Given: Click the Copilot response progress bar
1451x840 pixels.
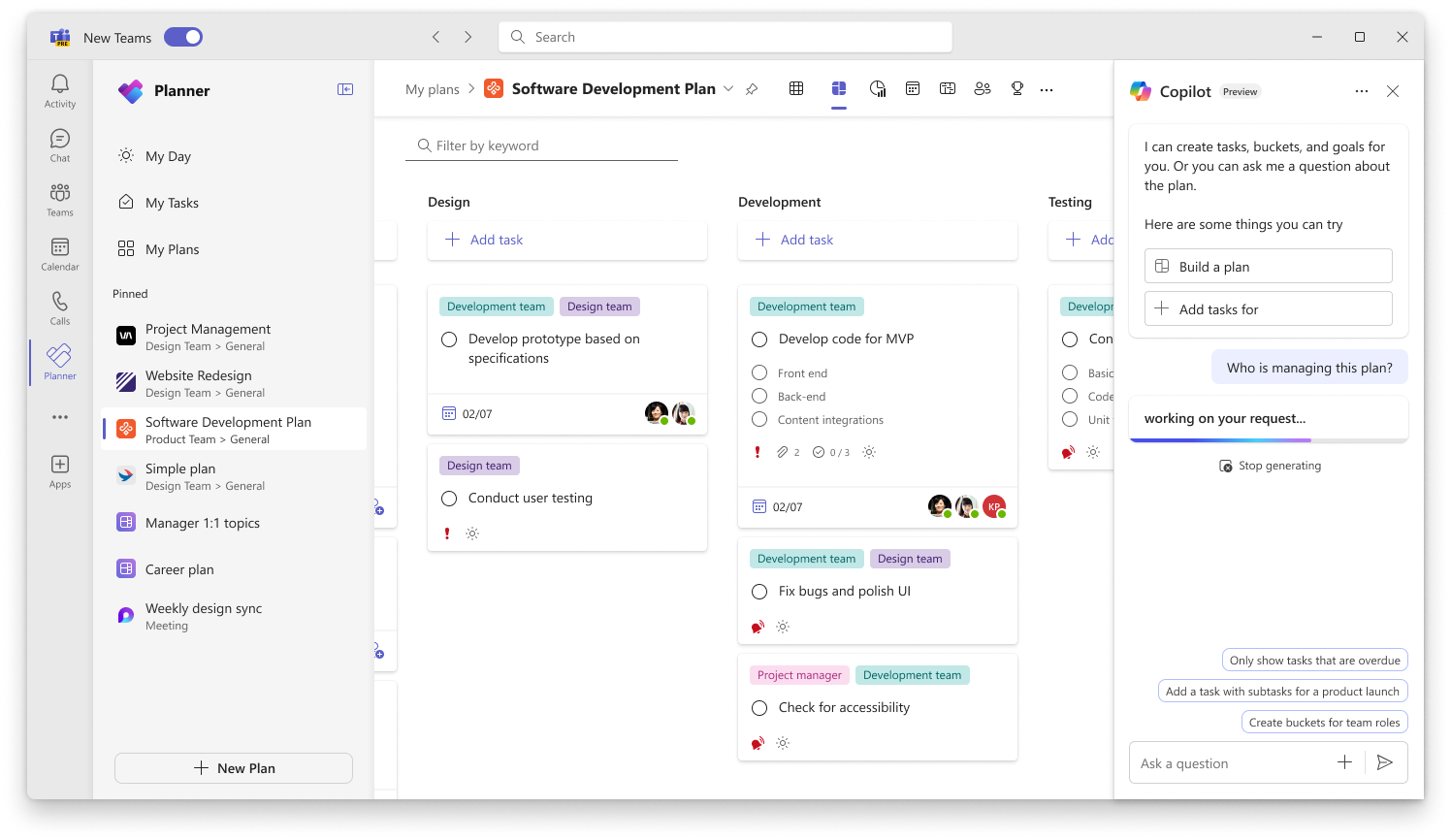Looking at the screenshot, I should [1269, 437].
